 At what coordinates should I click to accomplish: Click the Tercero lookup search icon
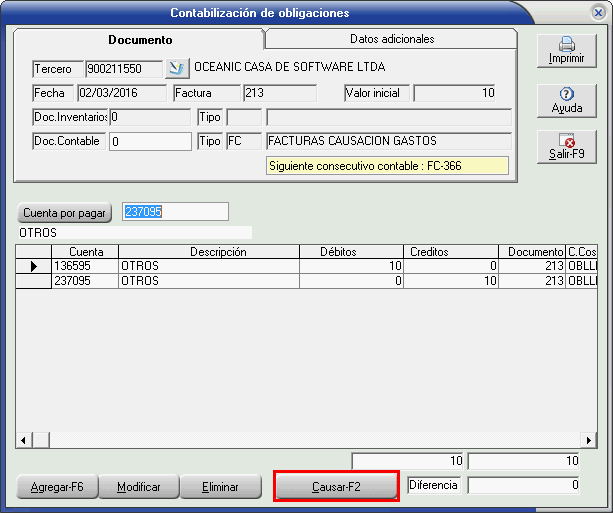(176, 68)
